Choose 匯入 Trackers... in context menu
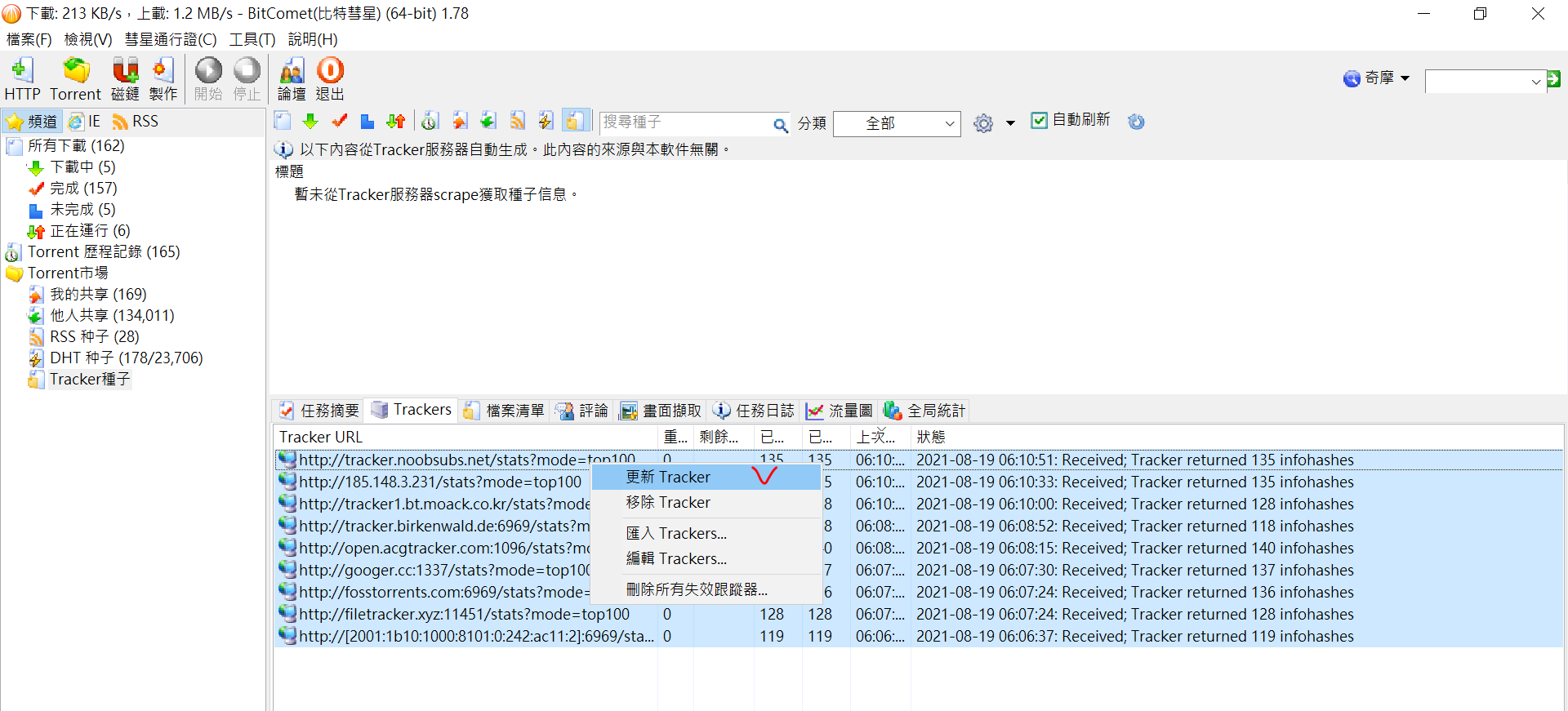Viewport: 1568px width, 711px height. [706, 534]
